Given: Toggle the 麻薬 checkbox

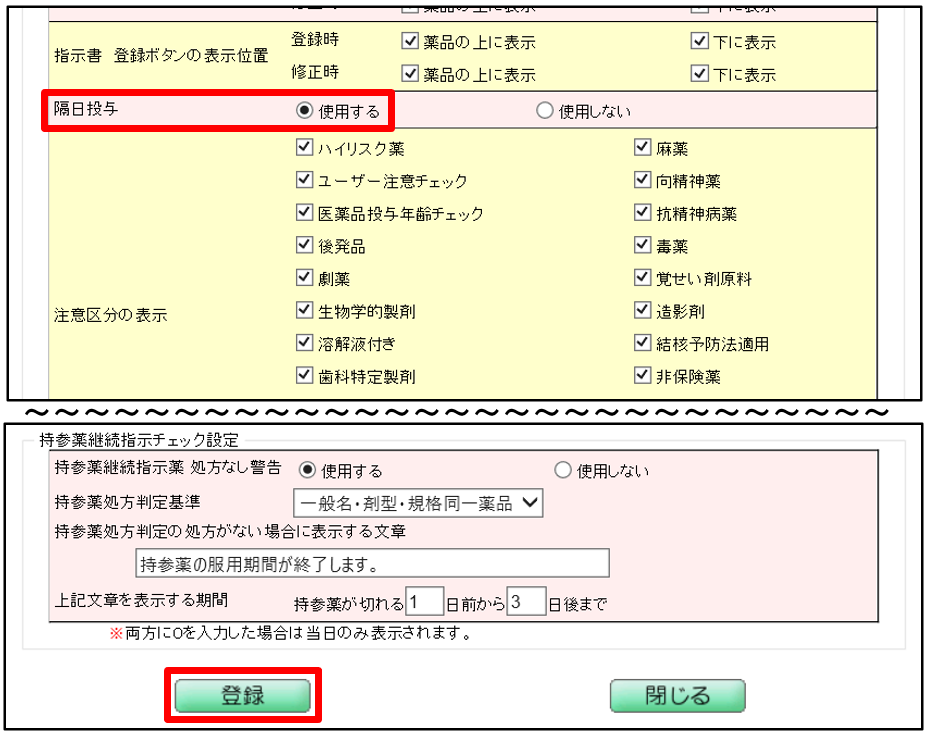Looking at the screenshot, I should pyautogui.click(x=643, y=149).
